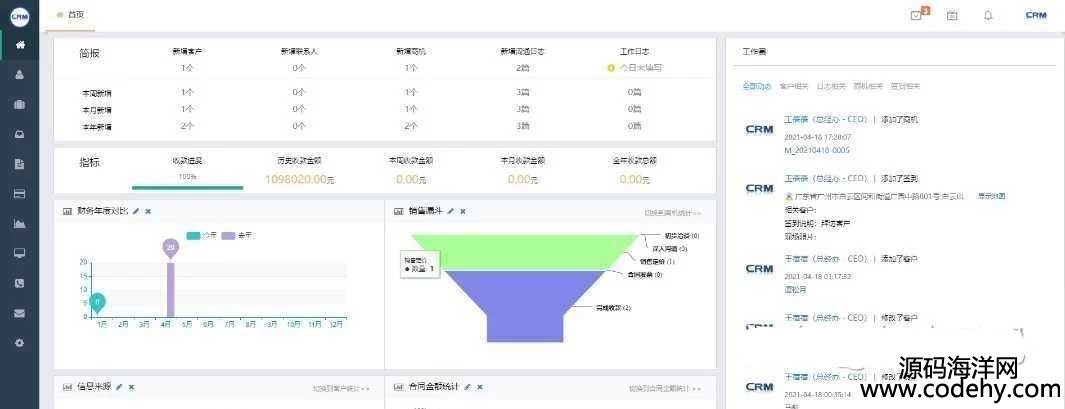This screenshot has width=1065, height=409.
Task: Open the calendar icon in top bar
Action: [952, 15]
